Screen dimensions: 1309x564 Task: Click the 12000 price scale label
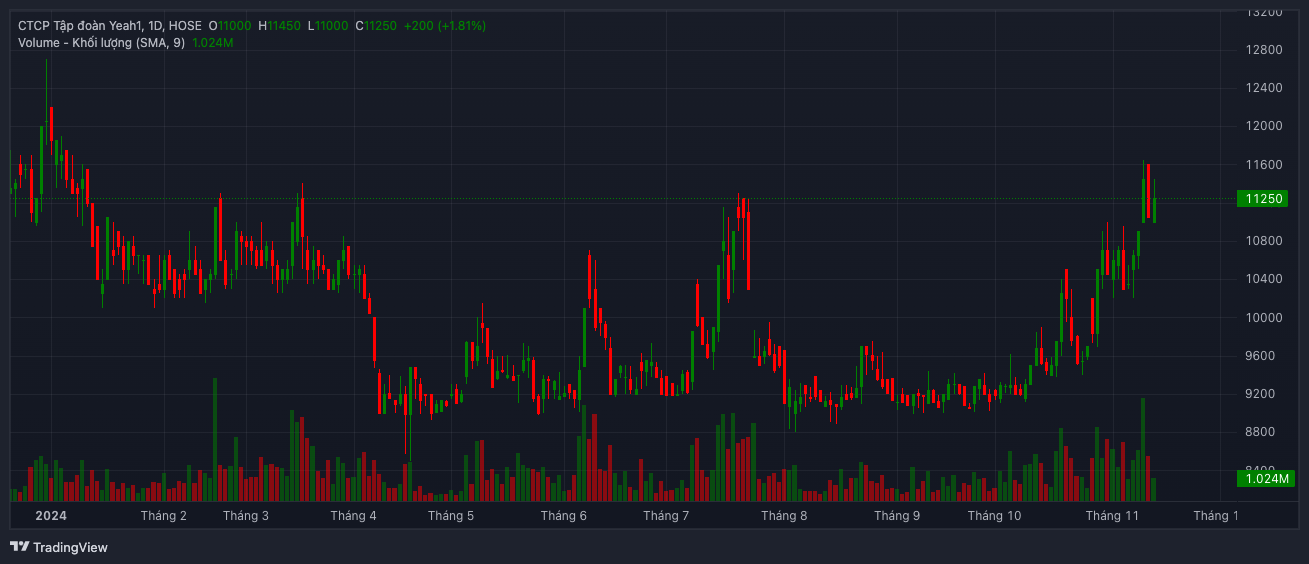tap(1264, 126)
